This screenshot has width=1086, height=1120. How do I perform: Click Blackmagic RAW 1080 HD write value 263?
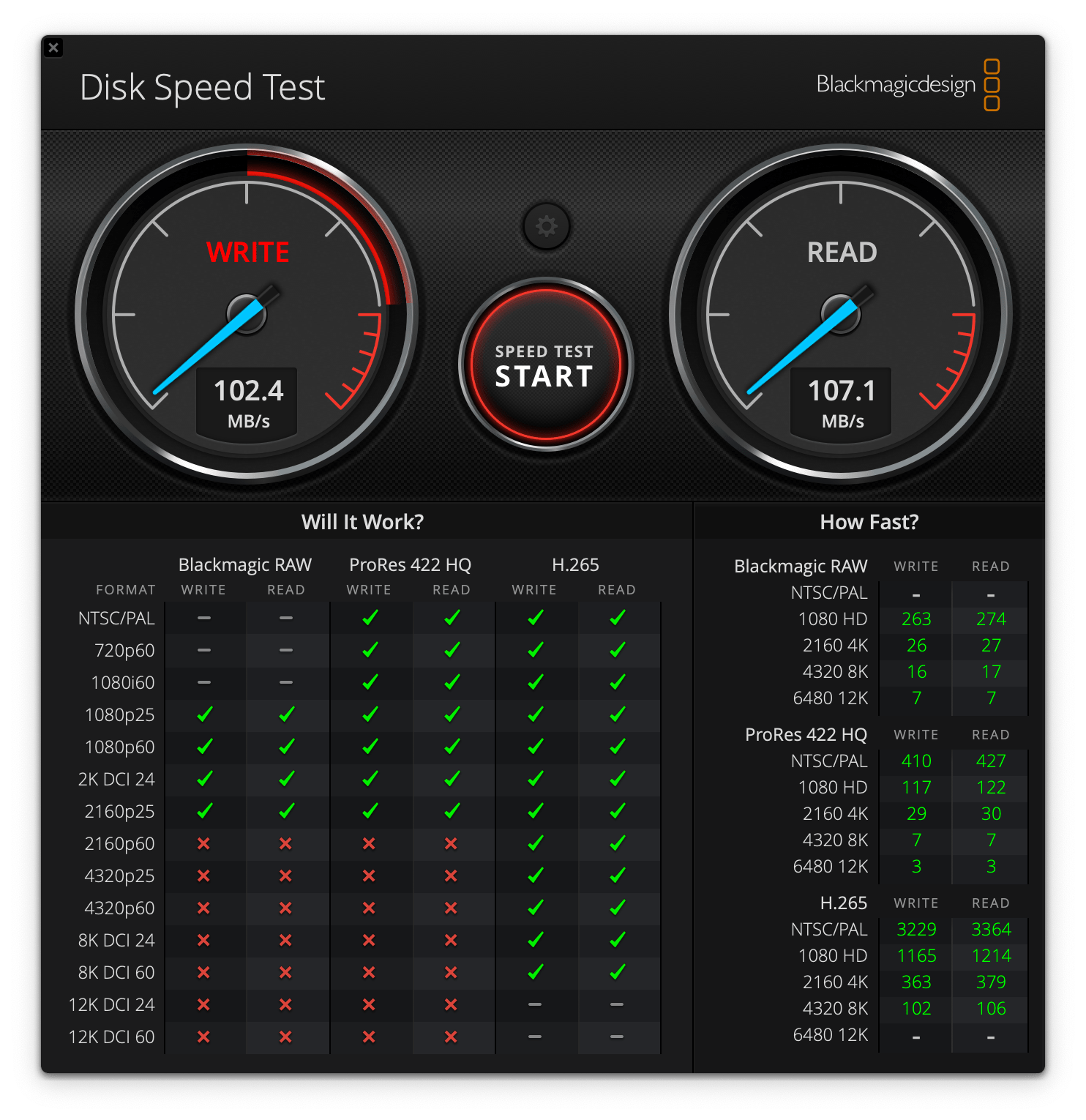click(x=916, y=619)
